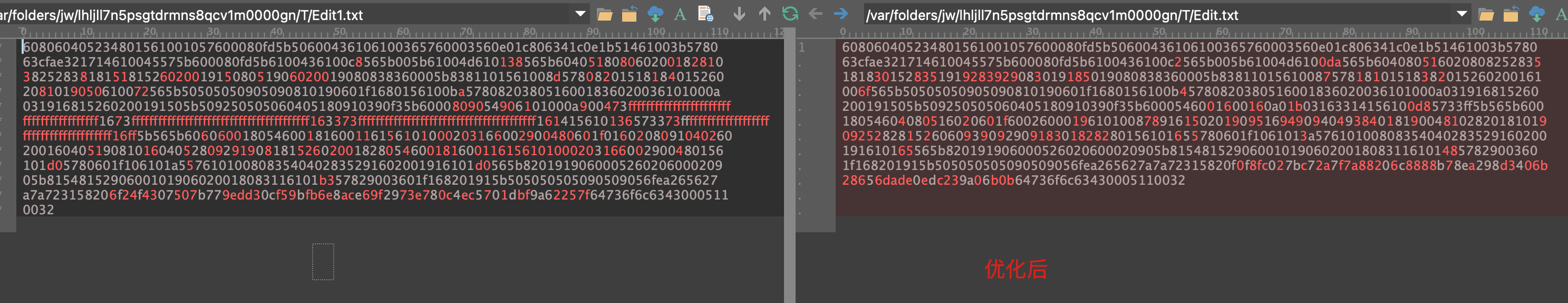Screen dimensions: 1568x303
Task: Click right pane line starting 63cfae3217
Action: [1192, 62]
